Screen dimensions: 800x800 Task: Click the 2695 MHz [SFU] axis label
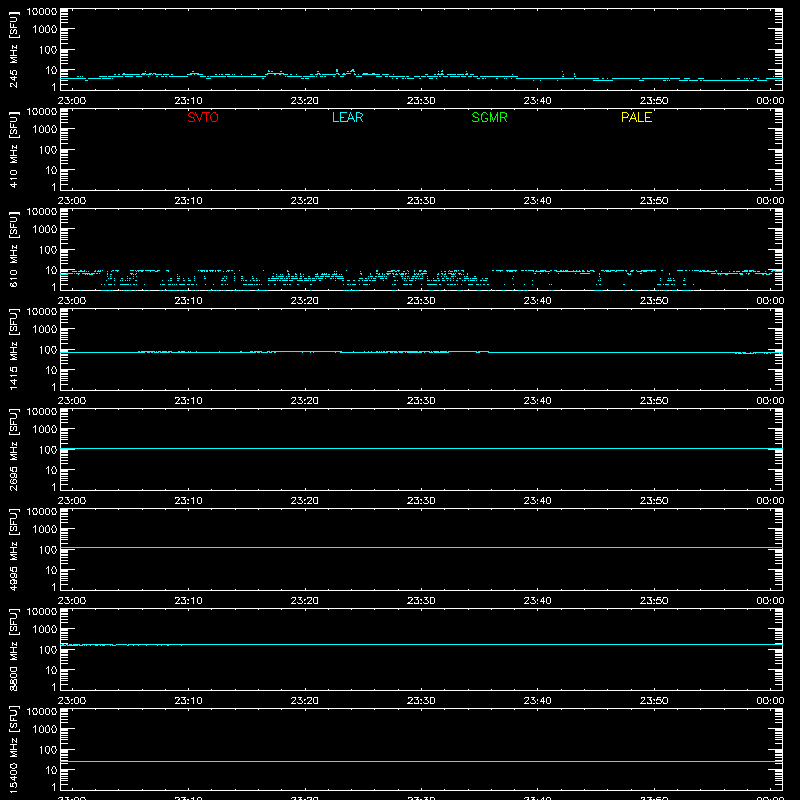pyautogui.click(x=14, y=449)
